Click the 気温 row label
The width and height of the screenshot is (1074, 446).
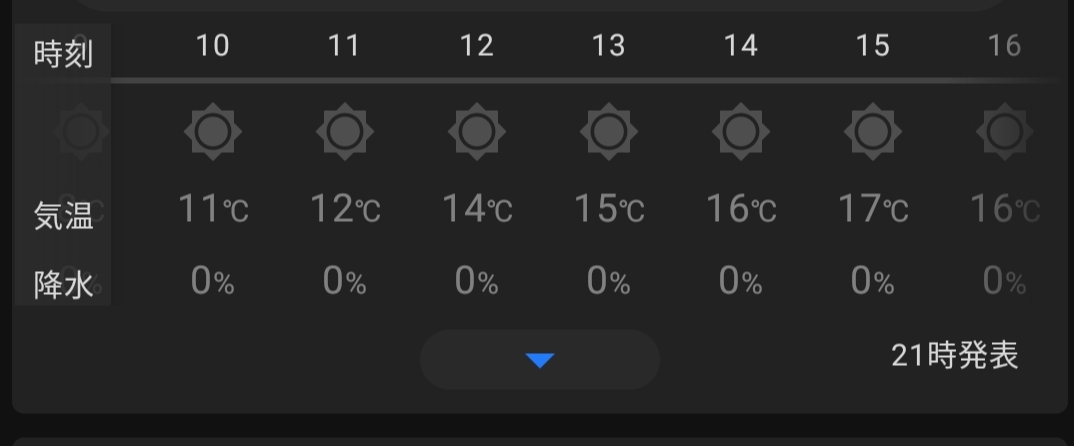click(63, 216)
